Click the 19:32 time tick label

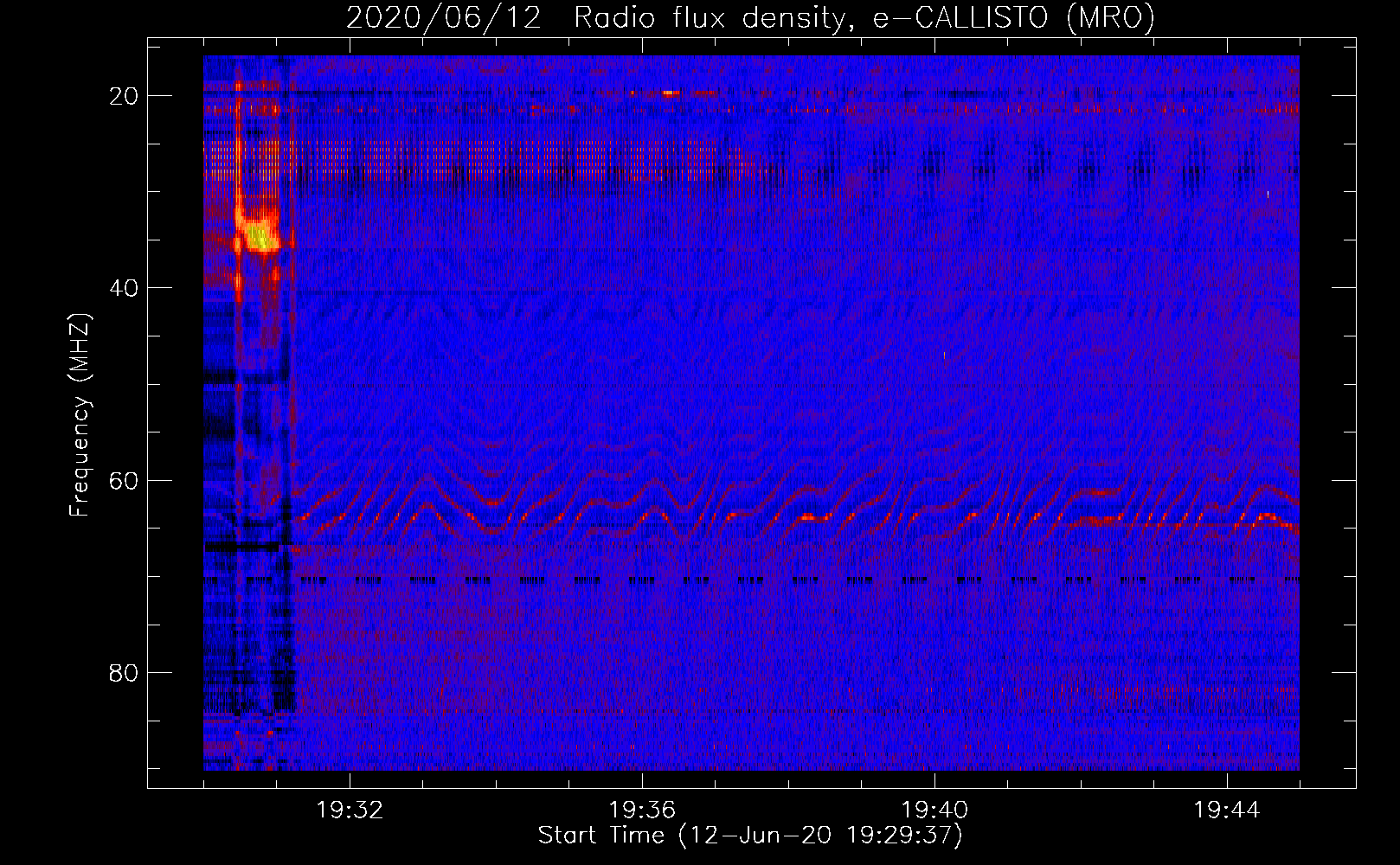(x=350, y=811)
